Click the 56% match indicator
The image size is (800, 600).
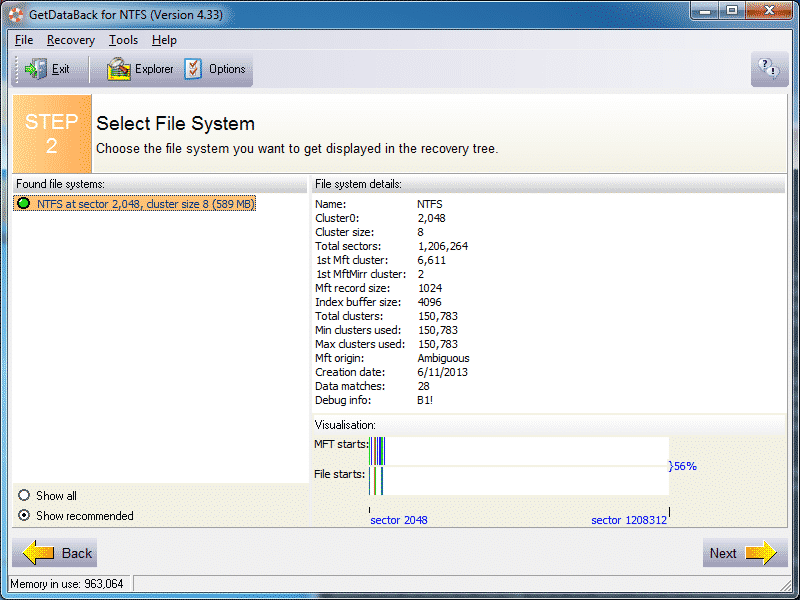point(684,466)
